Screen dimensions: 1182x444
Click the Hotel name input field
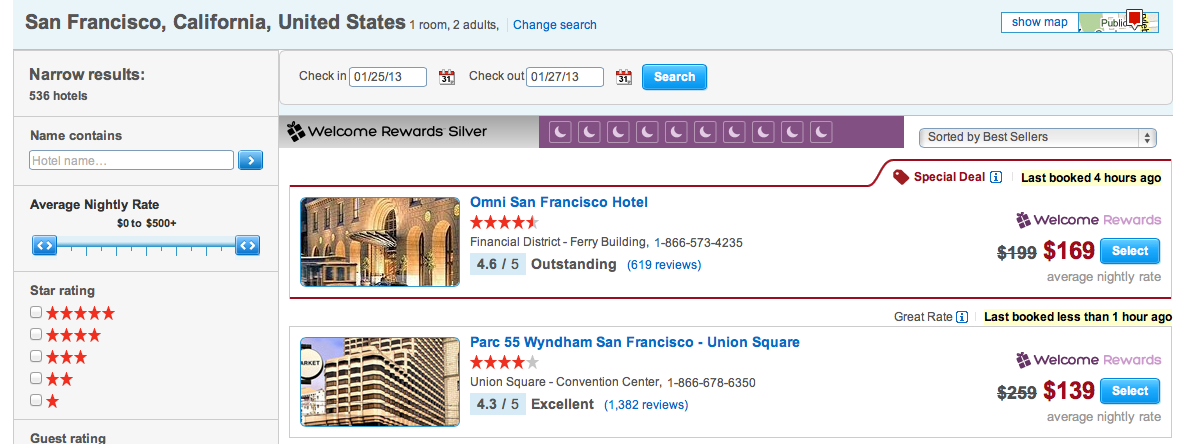pos(132,160)
